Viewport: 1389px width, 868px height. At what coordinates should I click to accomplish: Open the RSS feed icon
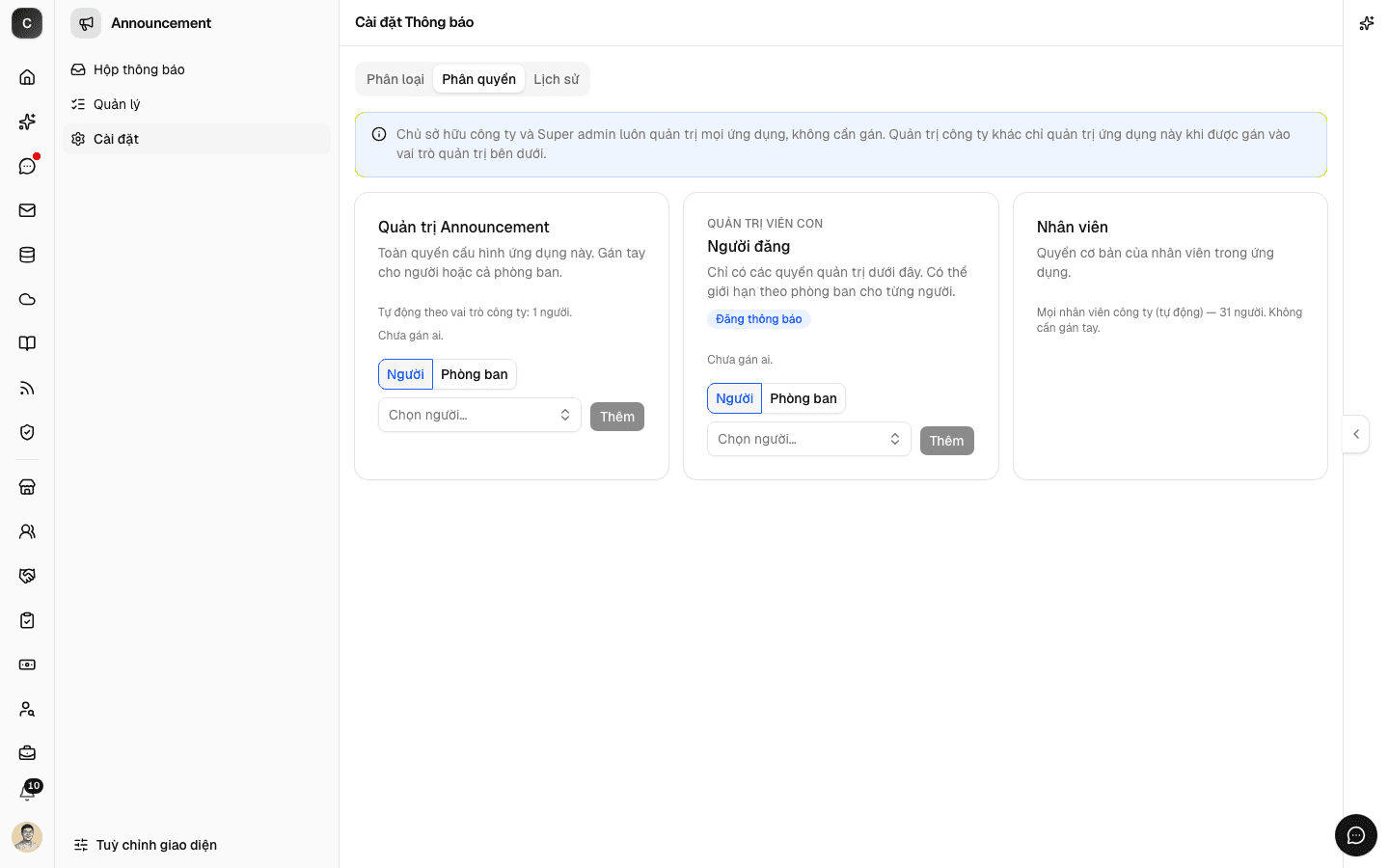click(27, 388)
